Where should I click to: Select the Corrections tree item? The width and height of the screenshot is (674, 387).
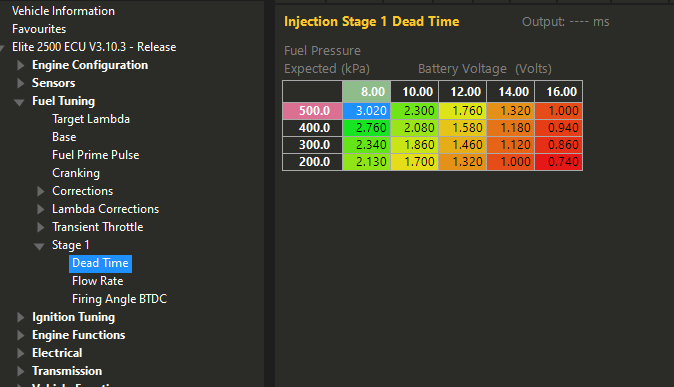point(83,191)
